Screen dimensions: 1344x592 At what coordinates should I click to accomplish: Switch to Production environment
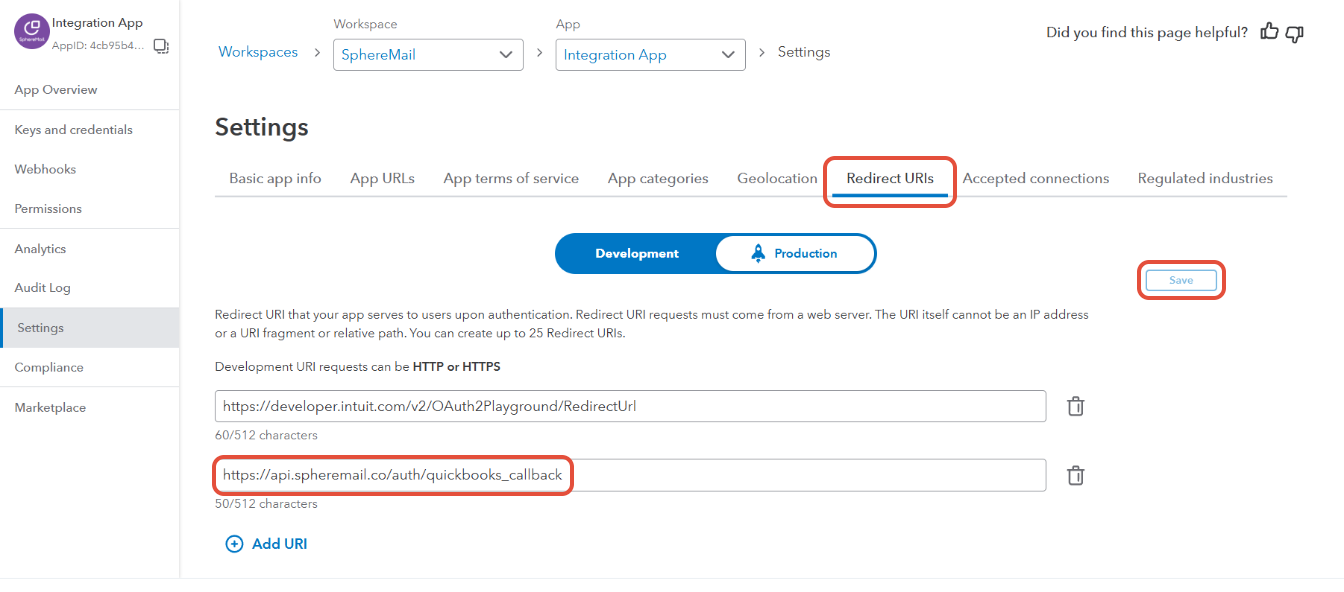tap(795, 254)
